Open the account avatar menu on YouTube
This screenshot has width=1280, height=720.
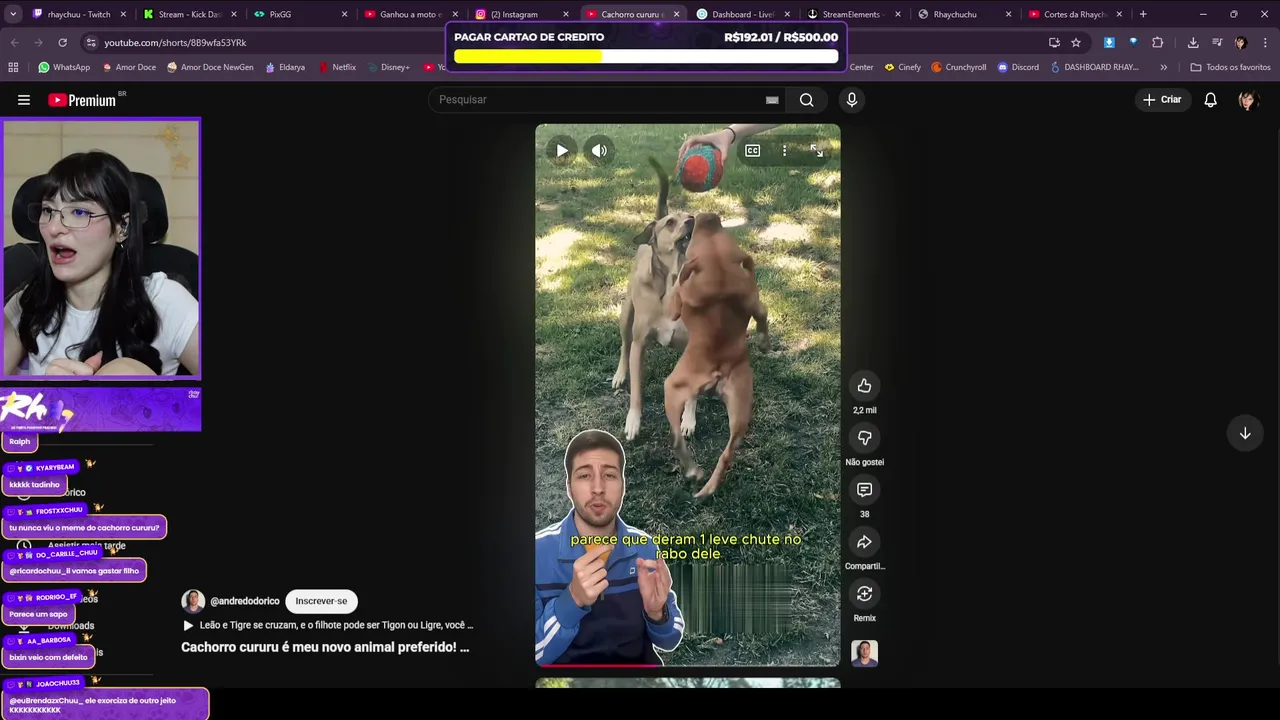(x=1247, y=100)
